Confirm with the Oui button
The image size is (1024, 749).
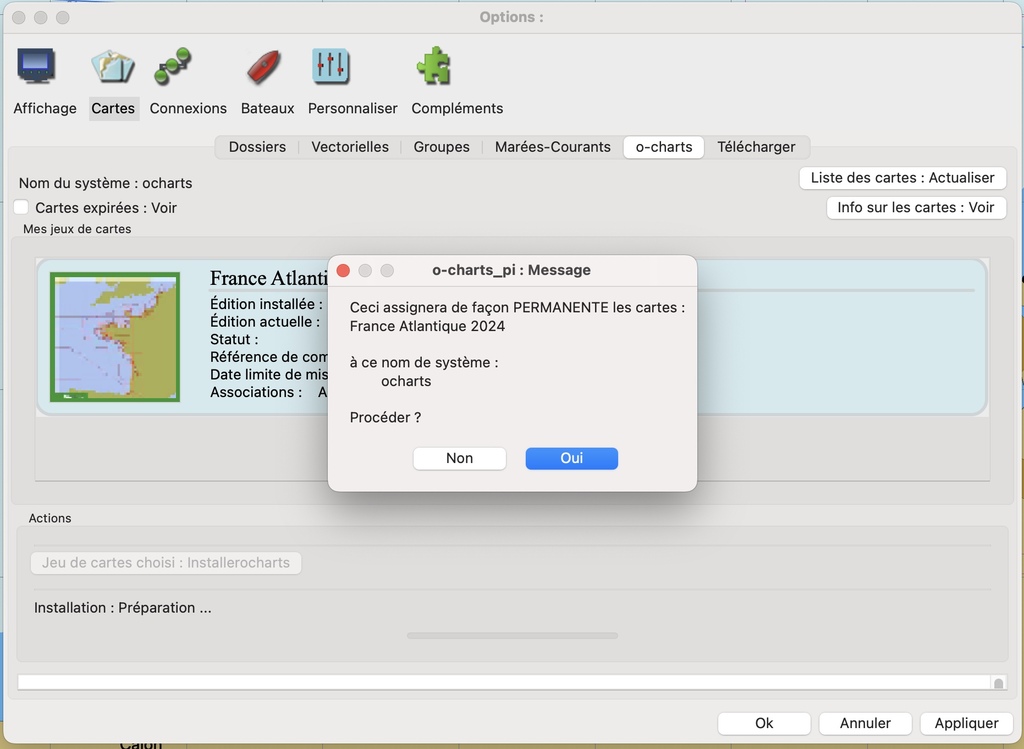[x=571, y=458]
